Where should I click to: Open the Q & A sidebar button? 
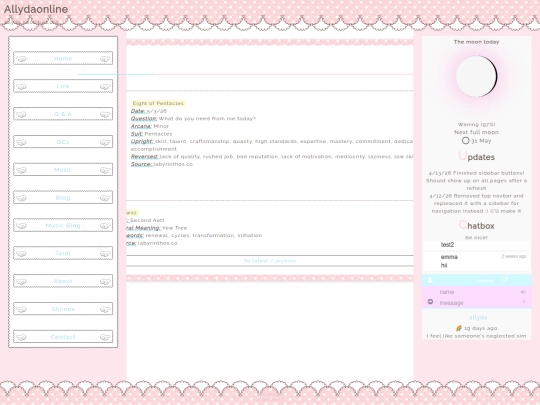click(x=63, y=114)
